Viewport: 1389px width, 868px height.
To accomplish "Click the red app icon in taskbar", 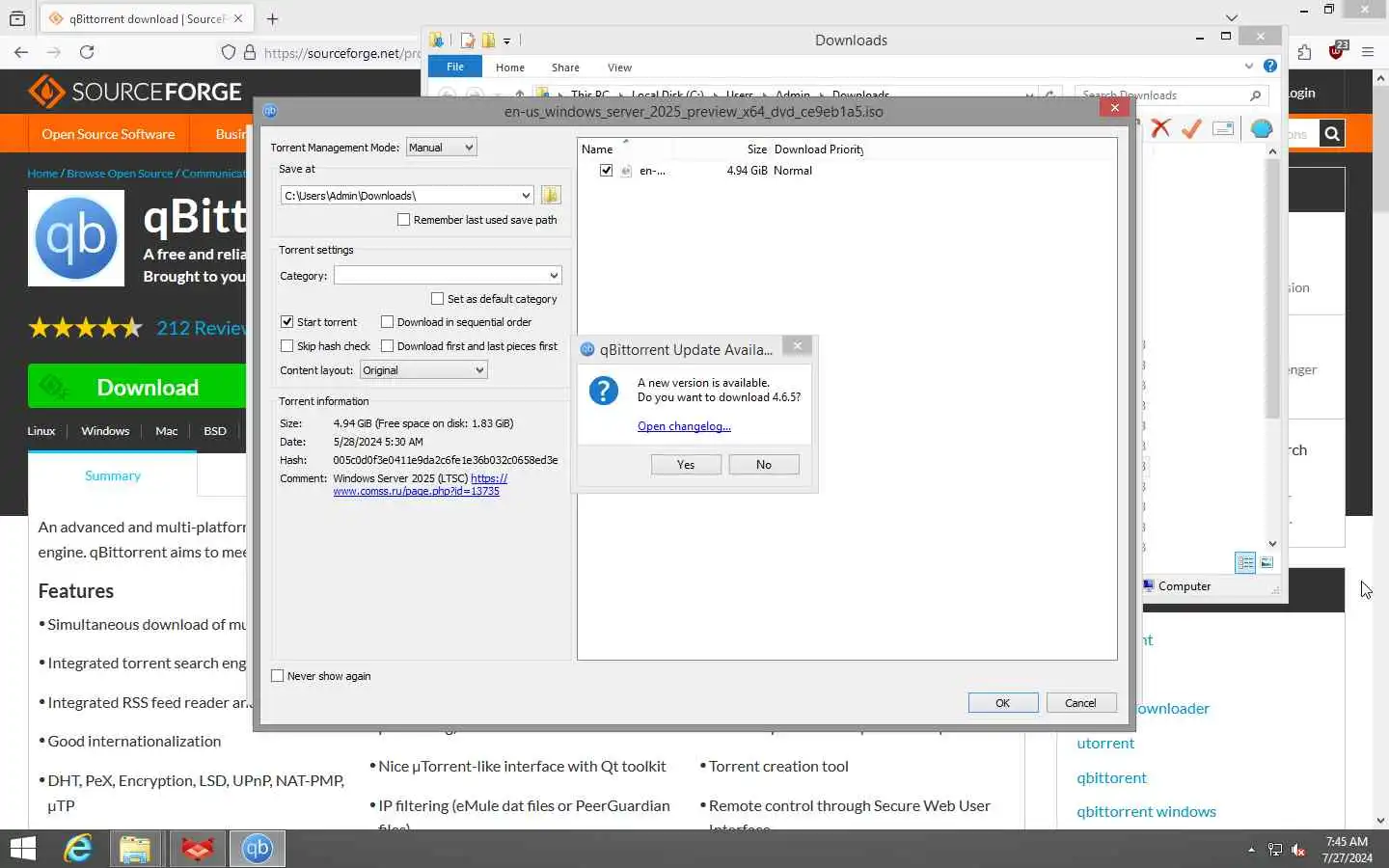I will [197, 849].
